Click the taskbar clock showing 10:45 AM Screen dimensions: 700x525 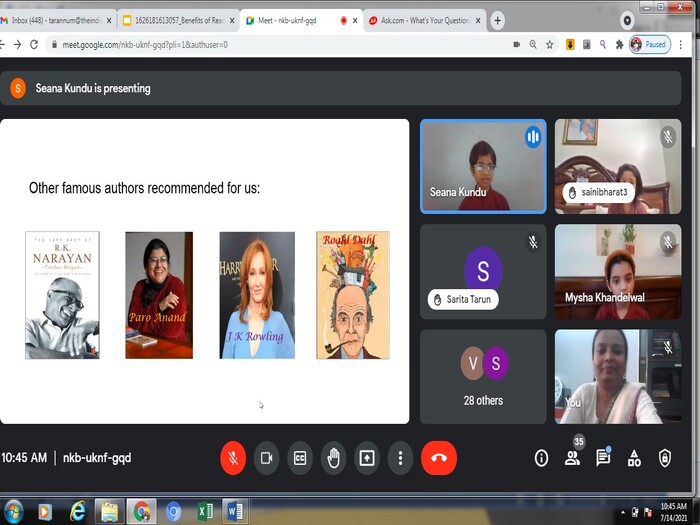tap(673, 512)
